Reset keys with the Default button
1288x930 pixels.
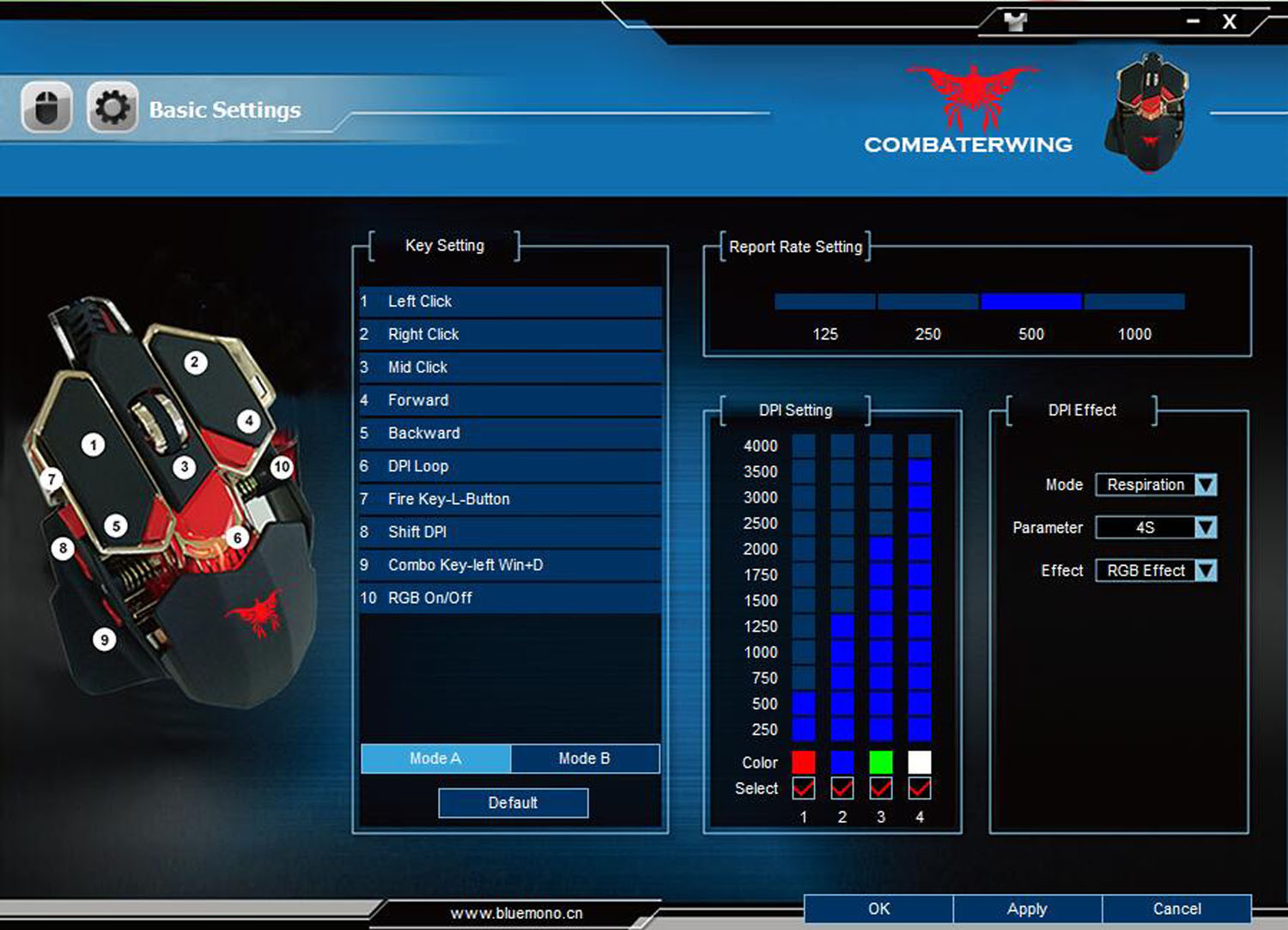513,803
